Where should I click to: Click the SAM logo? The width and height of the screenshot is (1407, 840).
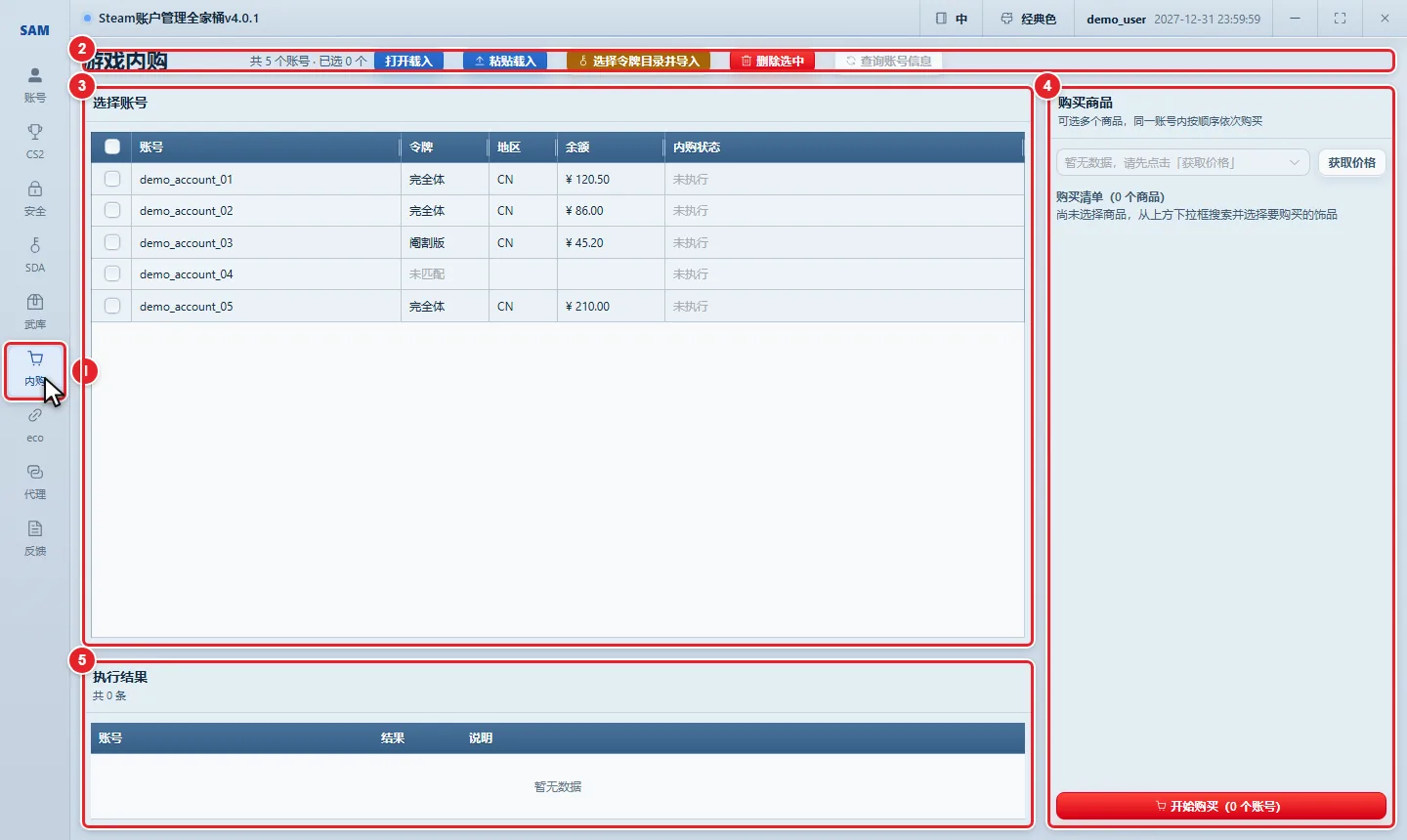(35, 30)
